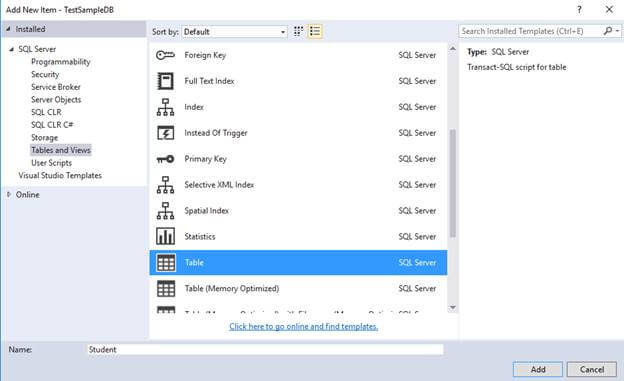Click the Instead Of Trigger lightning icon

click(x=165, y=133)
